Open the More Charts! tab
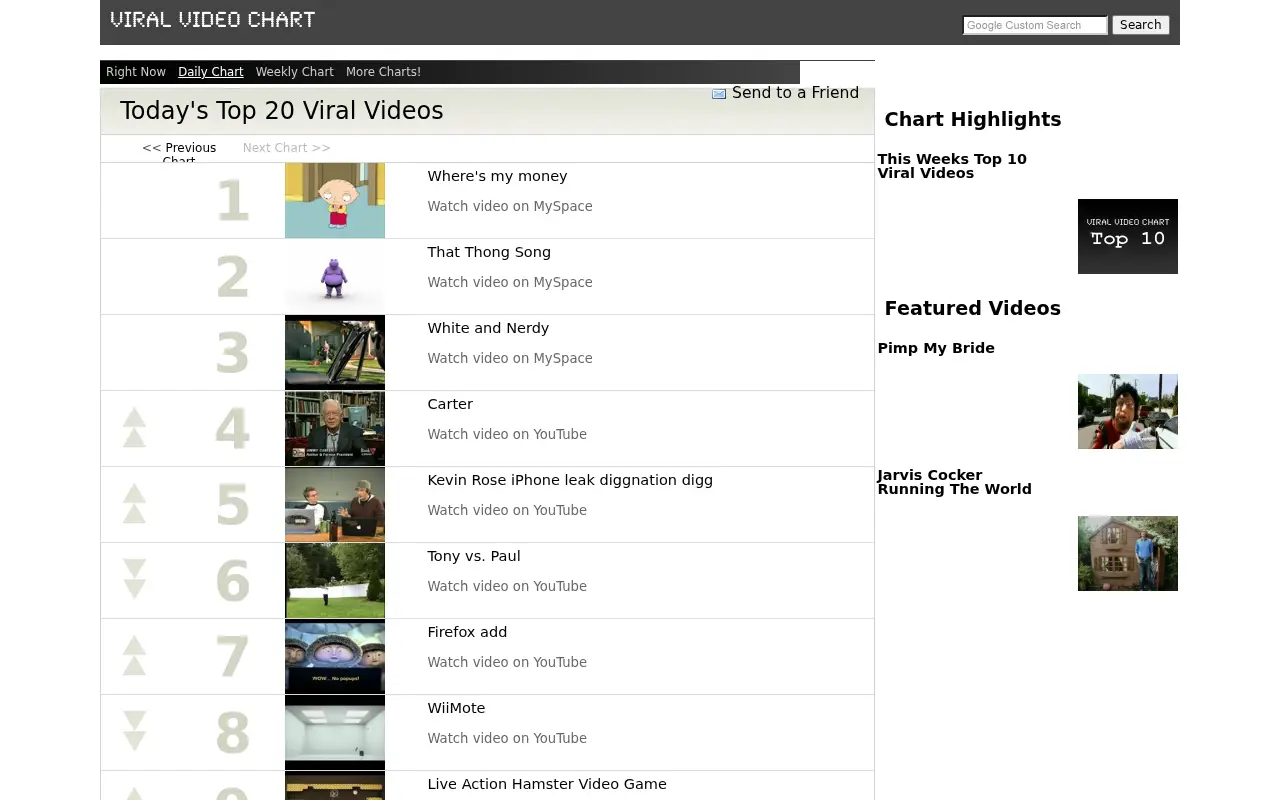 [x=383, y=72]
